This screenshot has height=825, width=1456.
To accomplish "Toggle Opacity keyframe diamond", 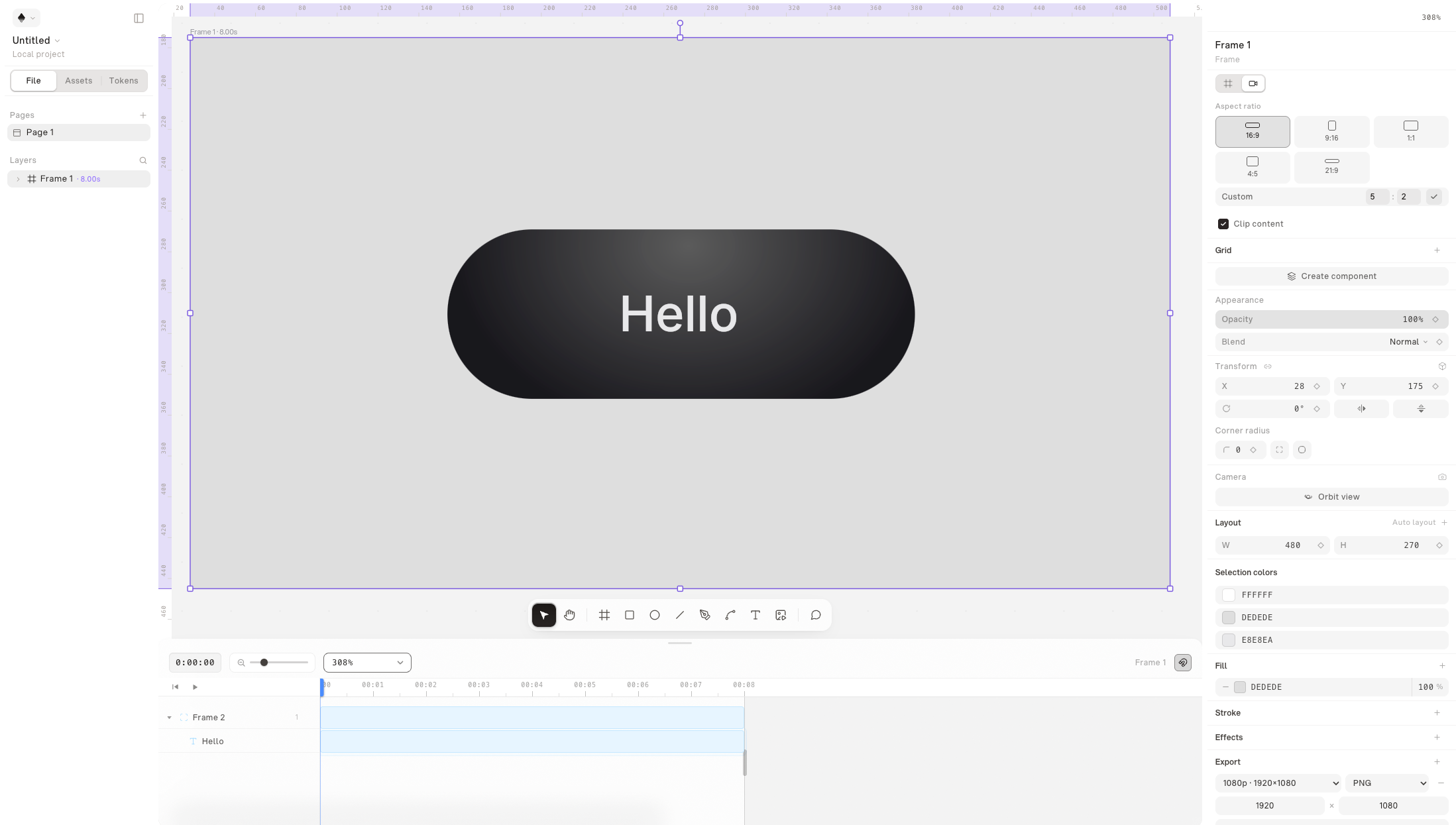I will coord(1435,319).
